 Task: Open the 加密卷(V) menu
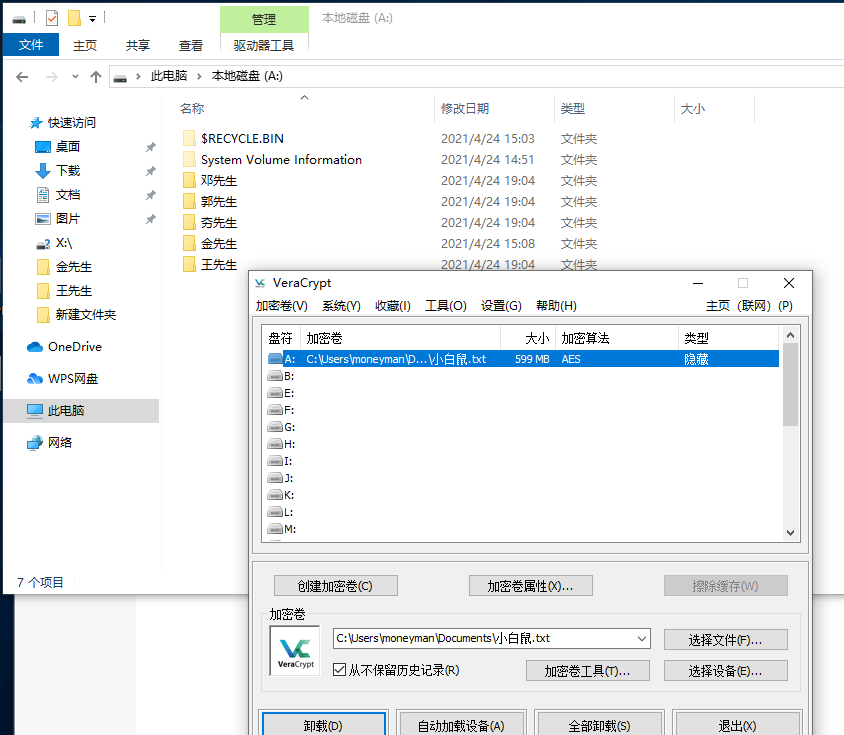tap(282, 306)
